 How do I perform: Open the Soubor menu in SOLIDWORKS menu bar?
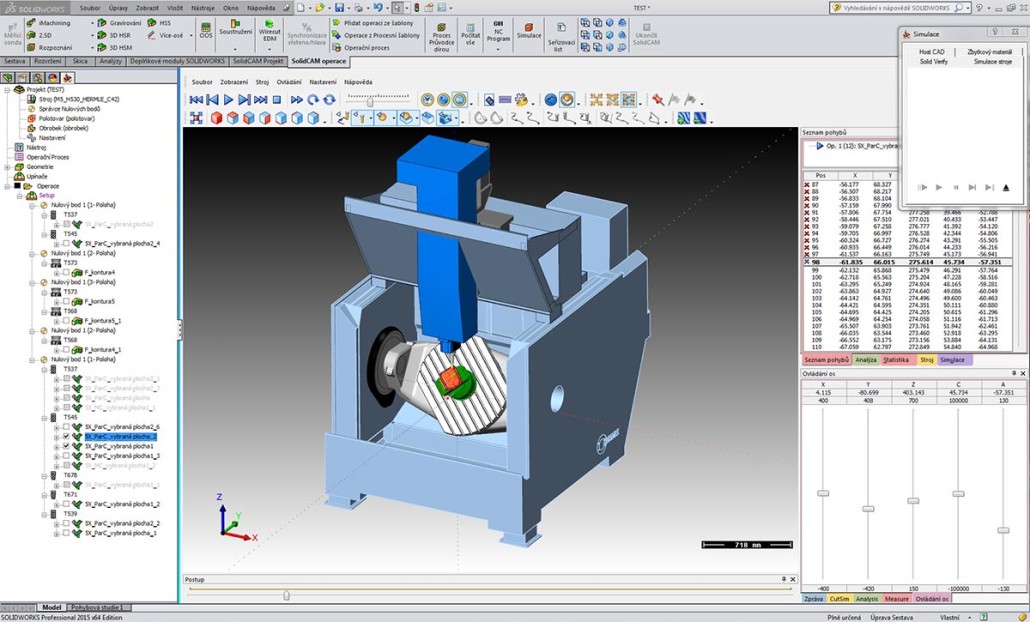(x=90, y=8)
